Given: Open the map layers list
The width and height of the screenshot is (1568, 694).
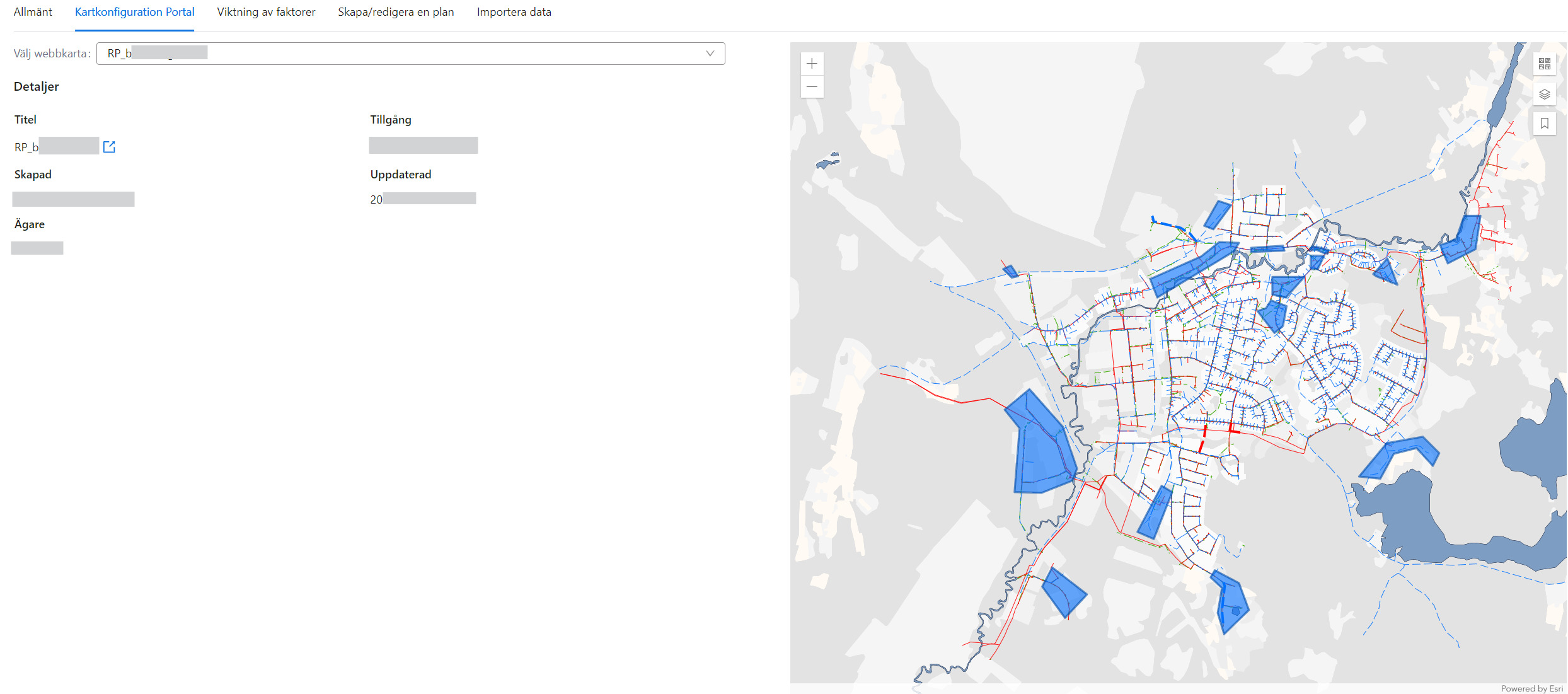Looking at the screenshot, I should (x=1544, y=95).
